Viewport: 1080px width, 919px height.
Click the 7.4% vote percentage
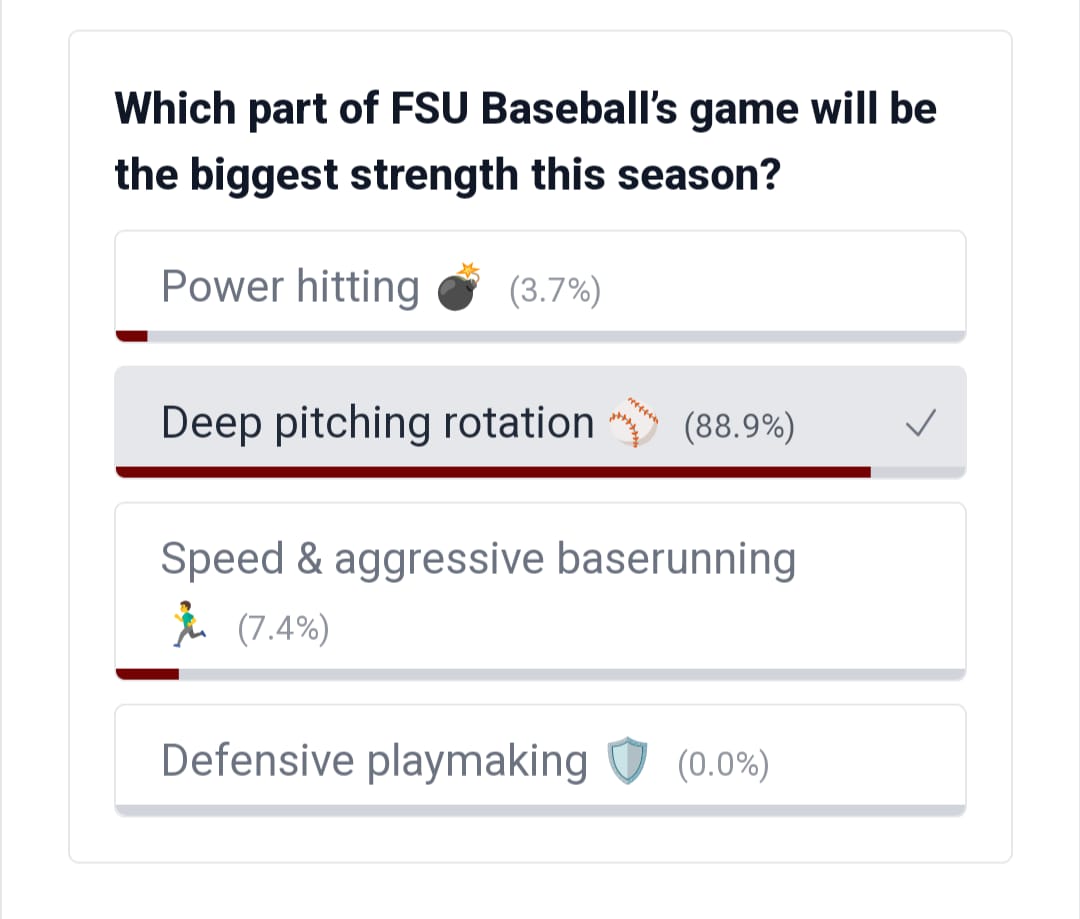click(x=283, y=629)
